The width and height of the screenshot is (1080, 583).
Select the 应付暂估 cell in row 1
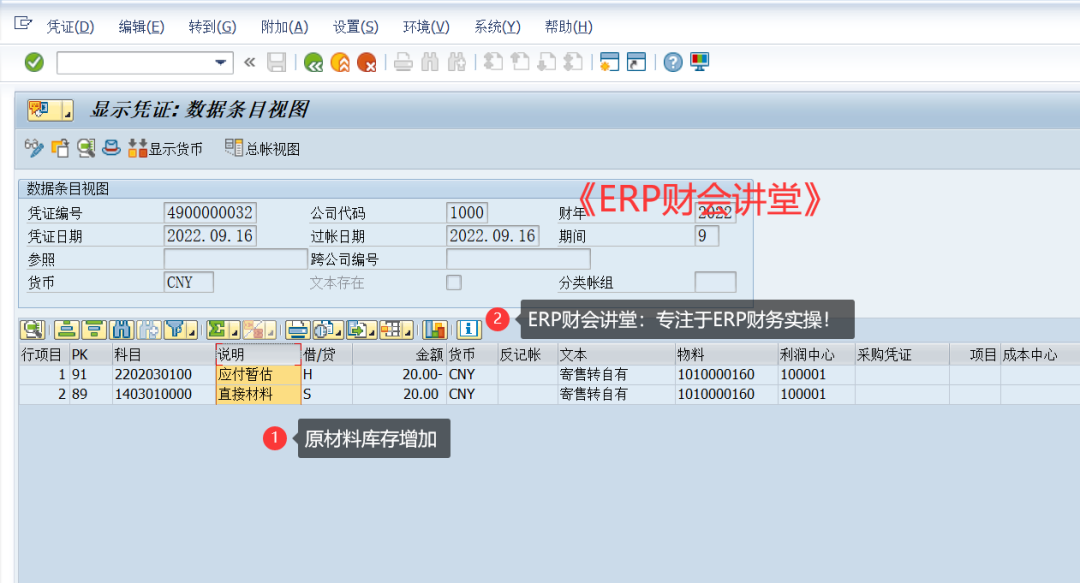tap(257, 374)
